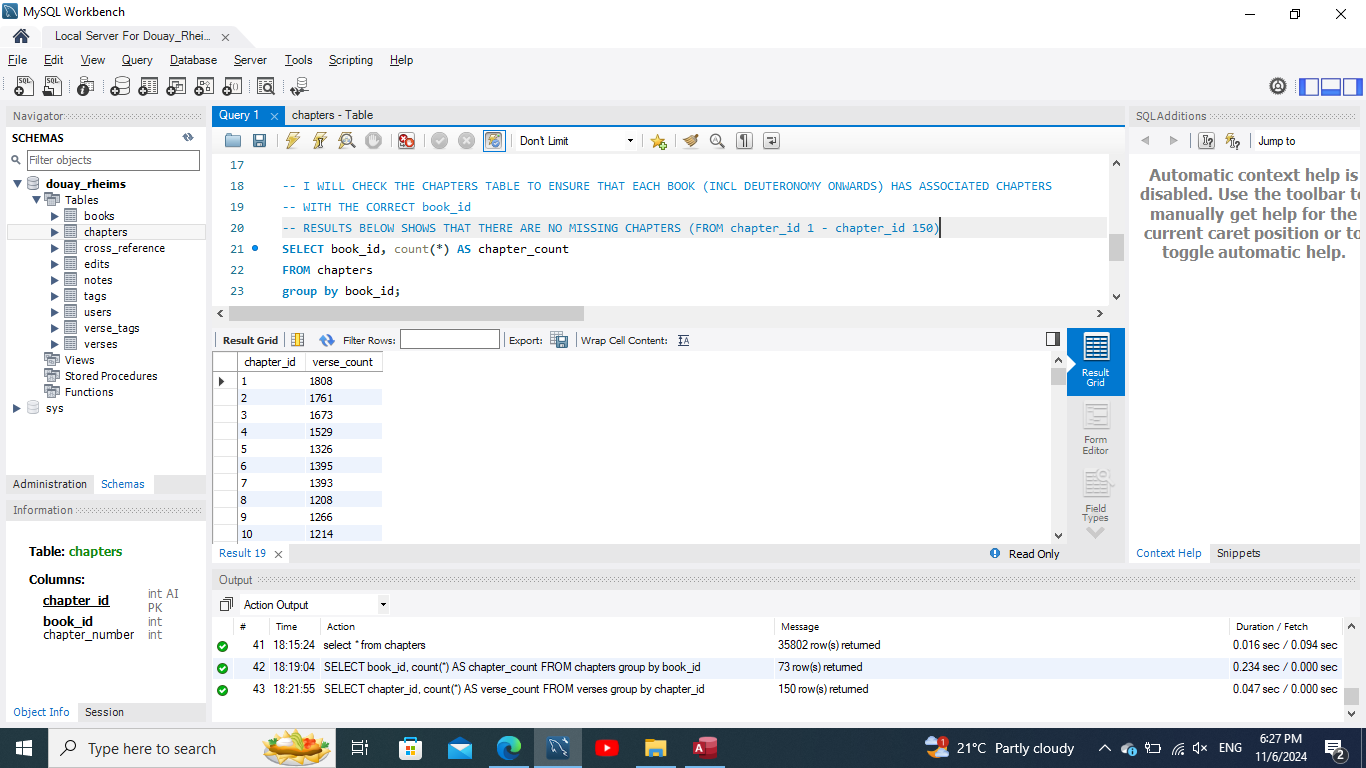This screenshot has width=1366, height=768.
Task: Open the Don't Limit rows dropdown
Action: [576, 141]
